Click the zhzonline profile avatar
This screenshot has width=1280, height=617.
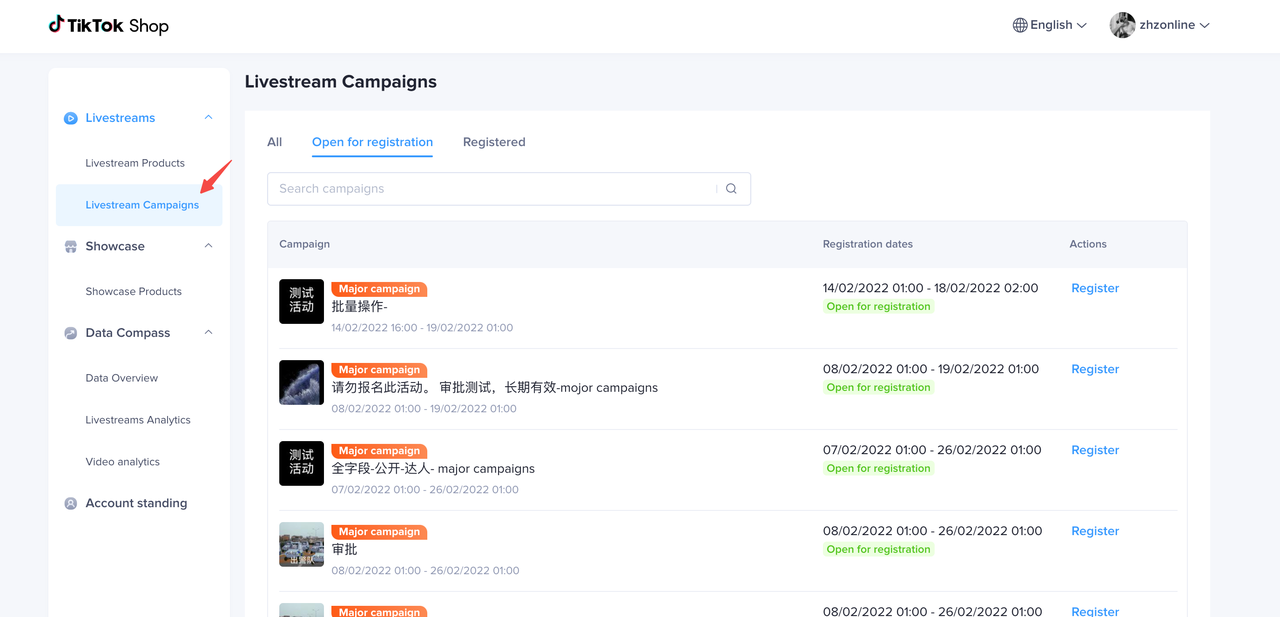click(1122, 25)
